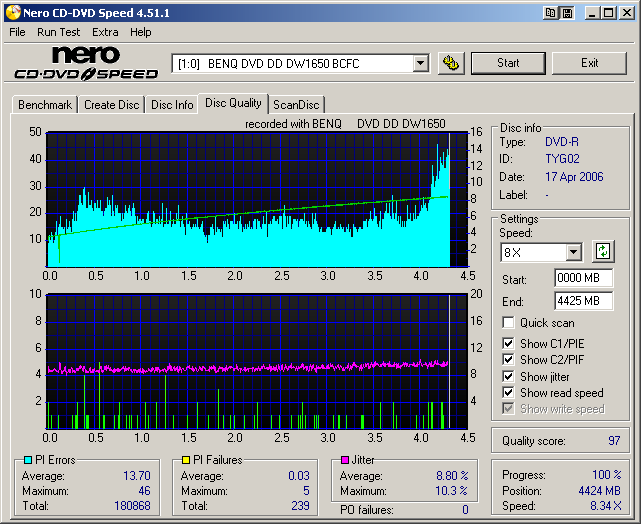Expand the drive selection dropdown arrow

(x=420, y=64)
